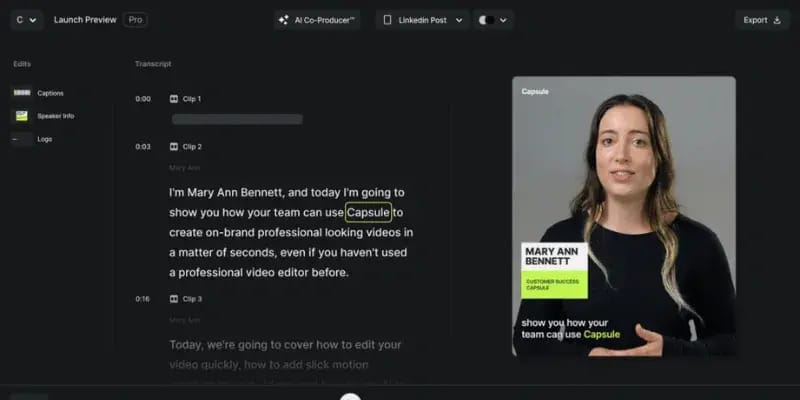Open the Speaker Info edit

(x=43, y=116)
